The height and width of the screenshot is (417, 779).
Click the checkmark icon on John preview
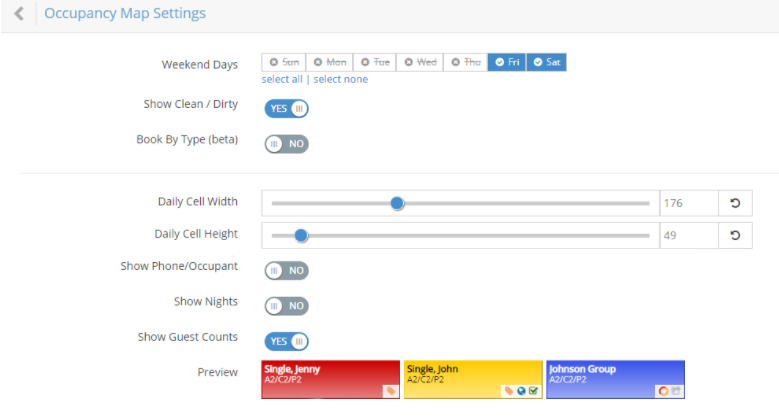(x=533, y=391)
